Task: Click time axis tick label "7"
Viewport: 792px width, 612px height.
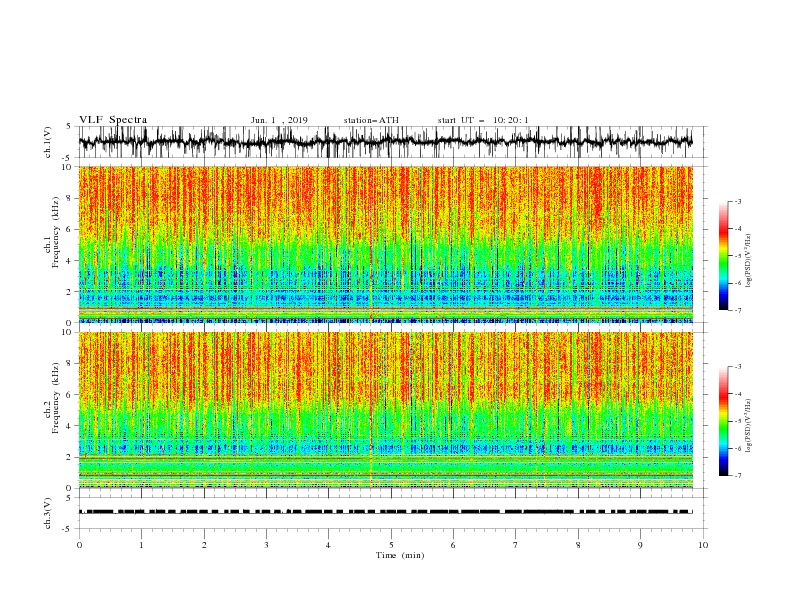Action: [516, 545]
